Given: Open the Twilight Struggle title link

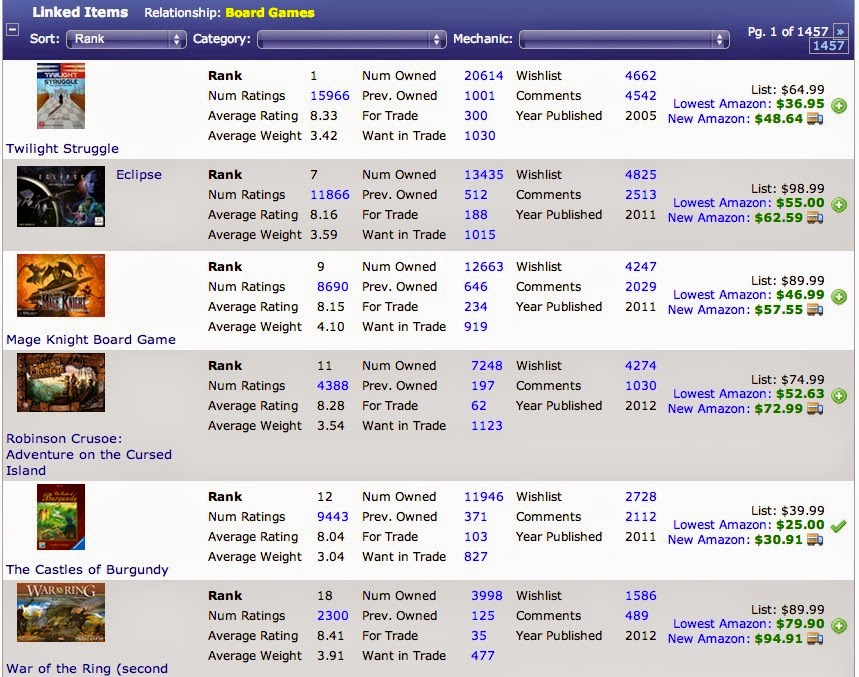Looking at the screenshot, I should [62, 148].
